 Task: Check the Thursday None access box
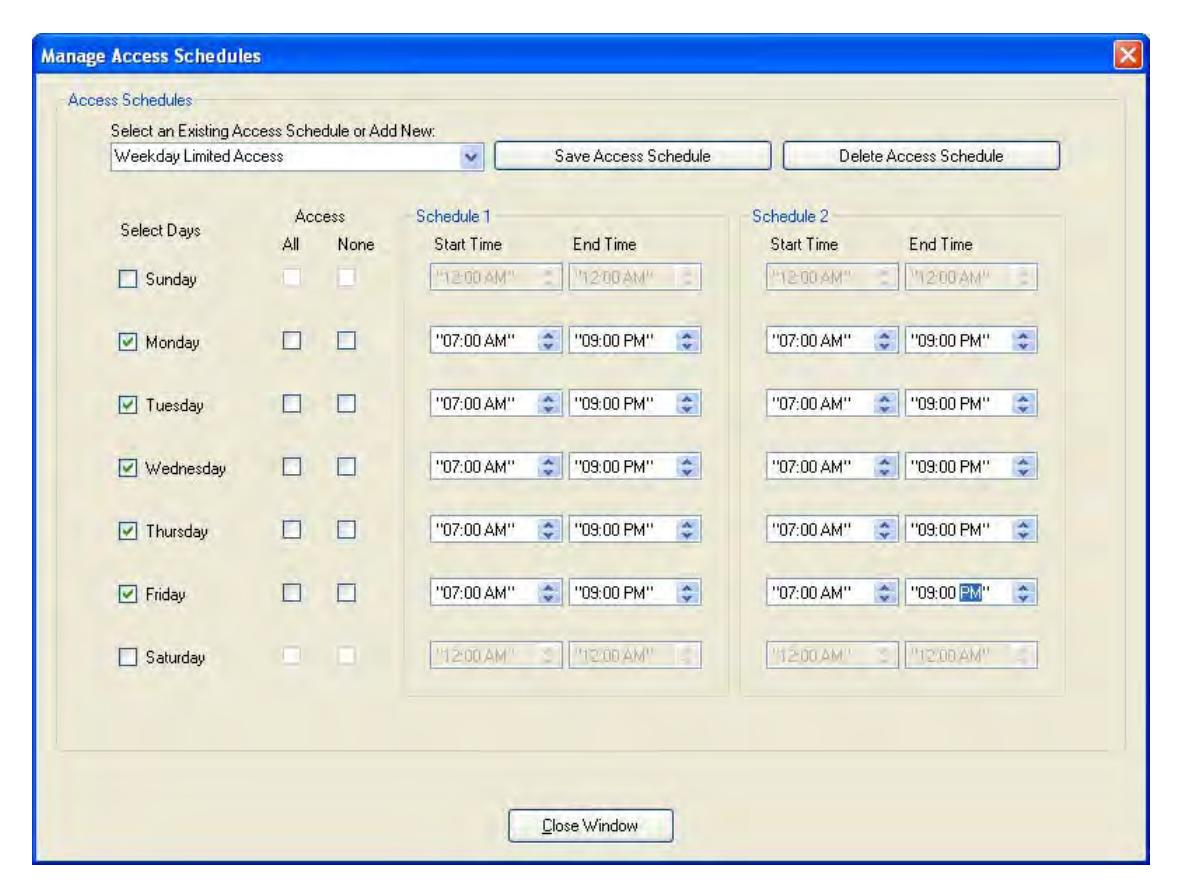click(x=346, y=530)
